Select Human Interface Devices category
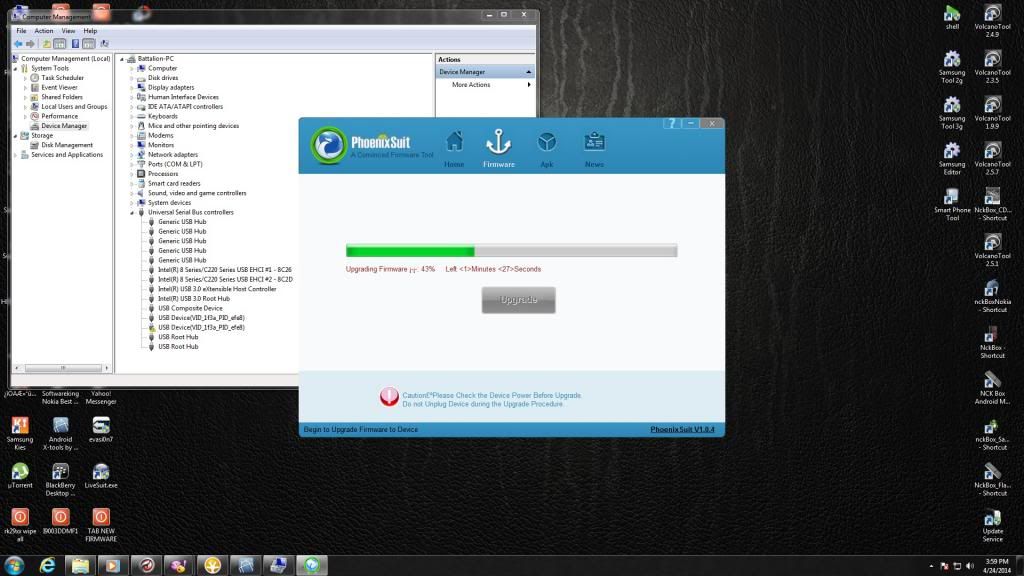This screenshot has height=576, width=1024. coord(183,97)
